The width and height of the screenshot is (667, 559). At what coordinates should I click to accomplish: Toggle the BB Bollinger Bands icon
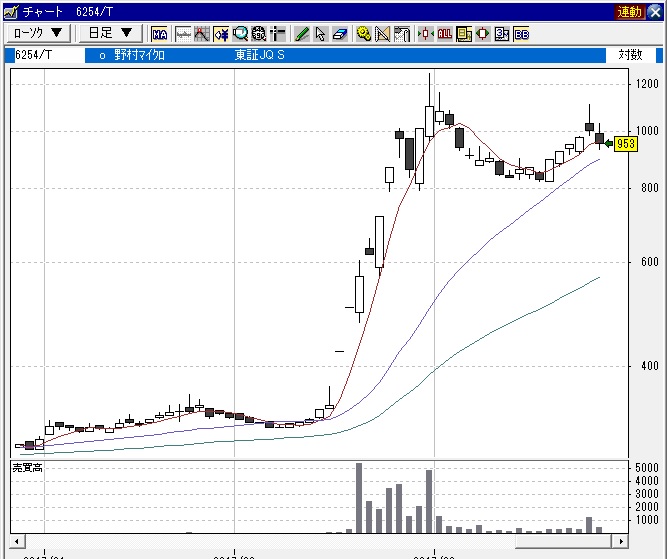click(521, 34)
